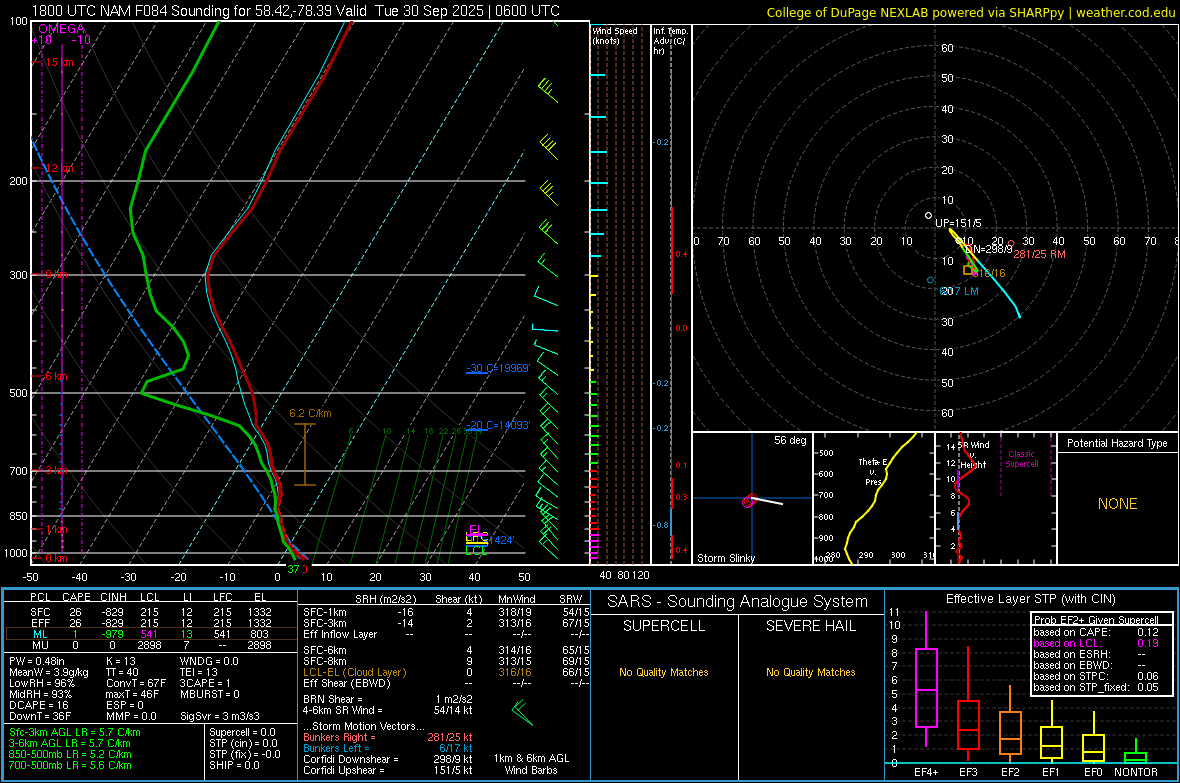Screen dimensions: 1180x783
Task: Click the Storm Slinky circle marker
Action: (750, 501)
